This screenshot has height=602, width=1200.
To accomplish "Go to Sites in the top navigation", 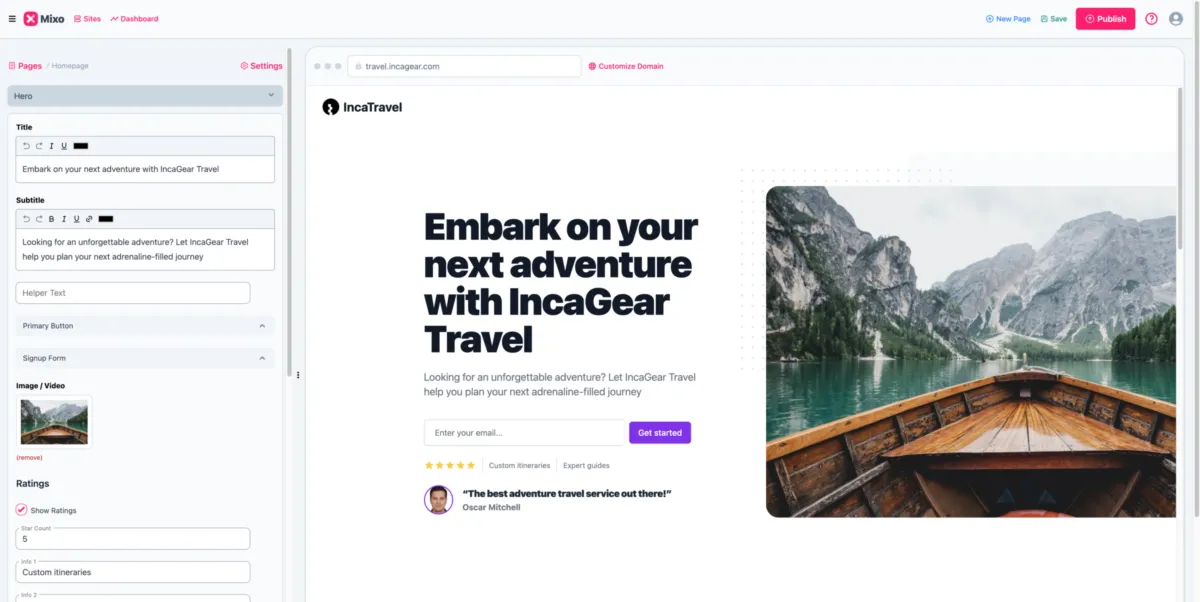I will click(88, 19).
